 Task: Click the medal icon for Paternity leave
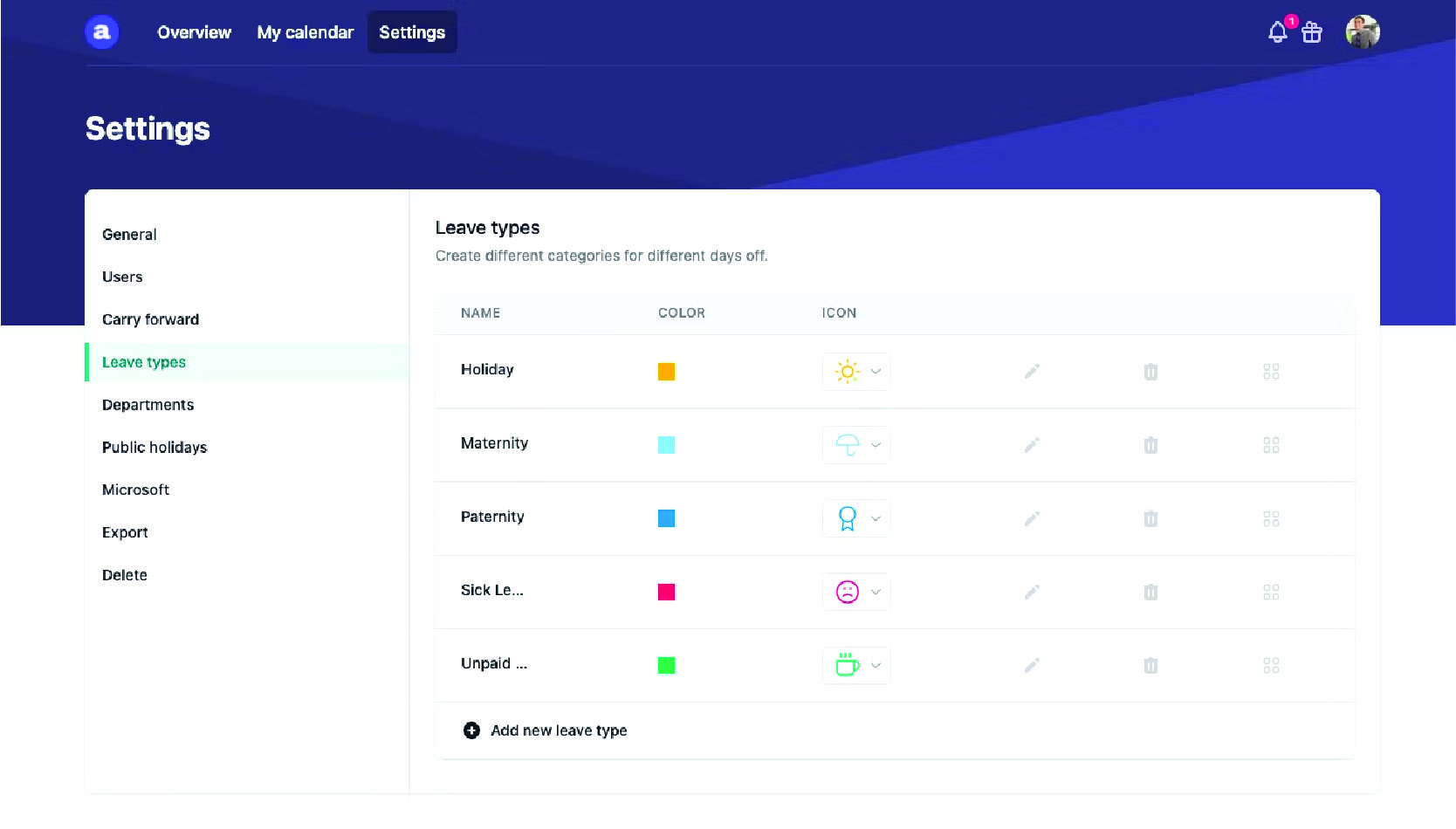click(x=848, y=518)
